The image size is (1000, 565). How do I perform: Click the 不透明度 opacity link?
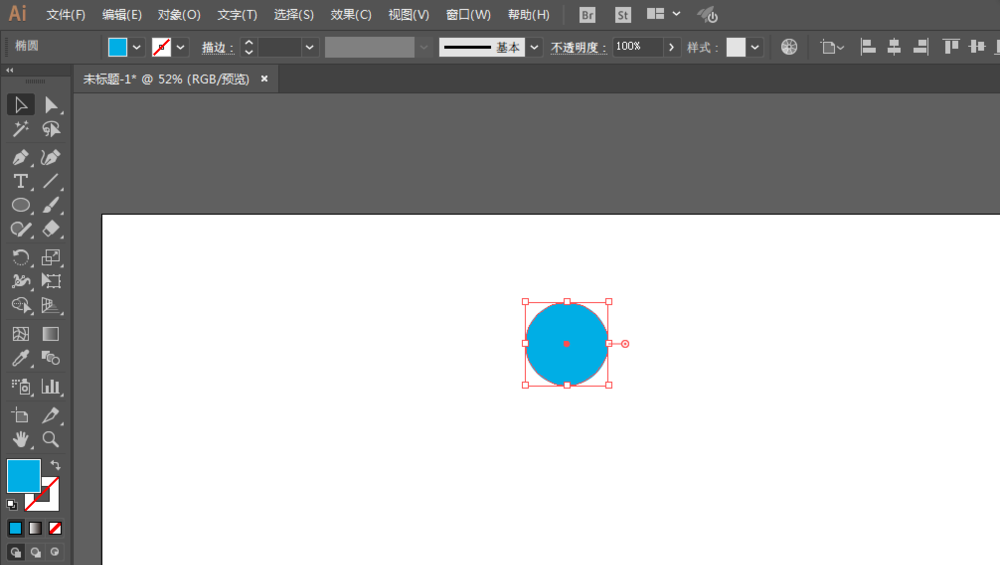(578, 47)
